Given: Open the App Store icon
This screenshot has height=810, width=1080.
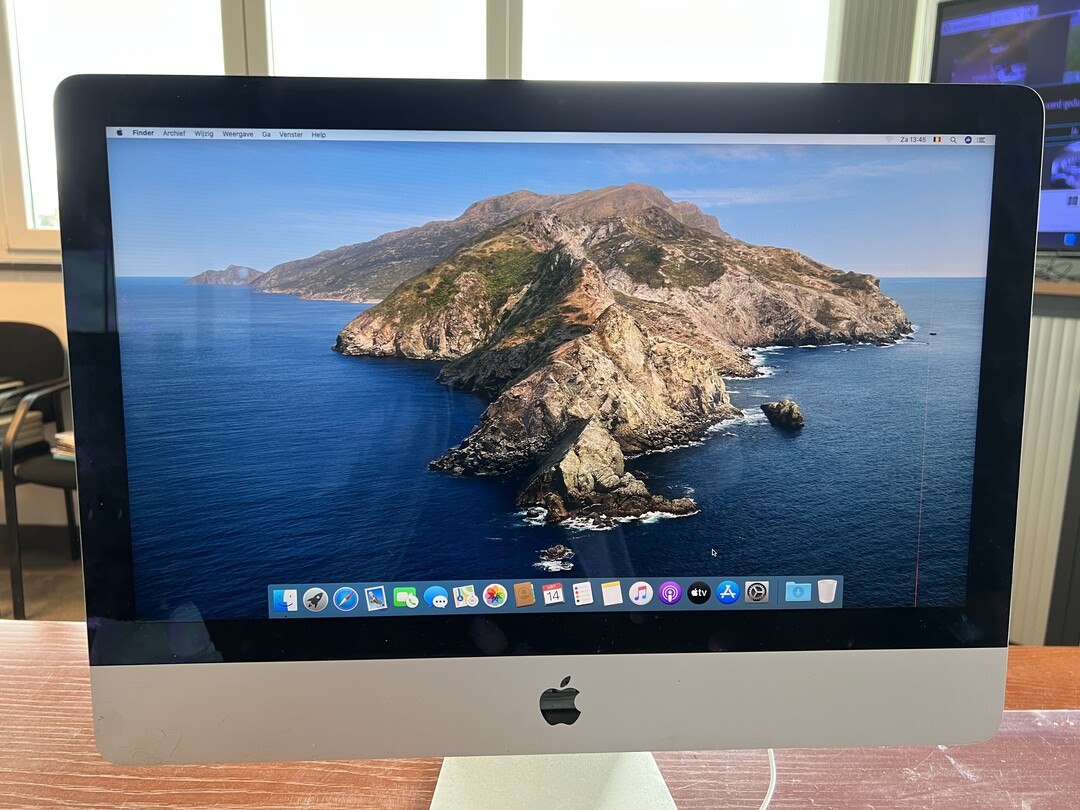Looking at the screenshot, I should (728, 592).
